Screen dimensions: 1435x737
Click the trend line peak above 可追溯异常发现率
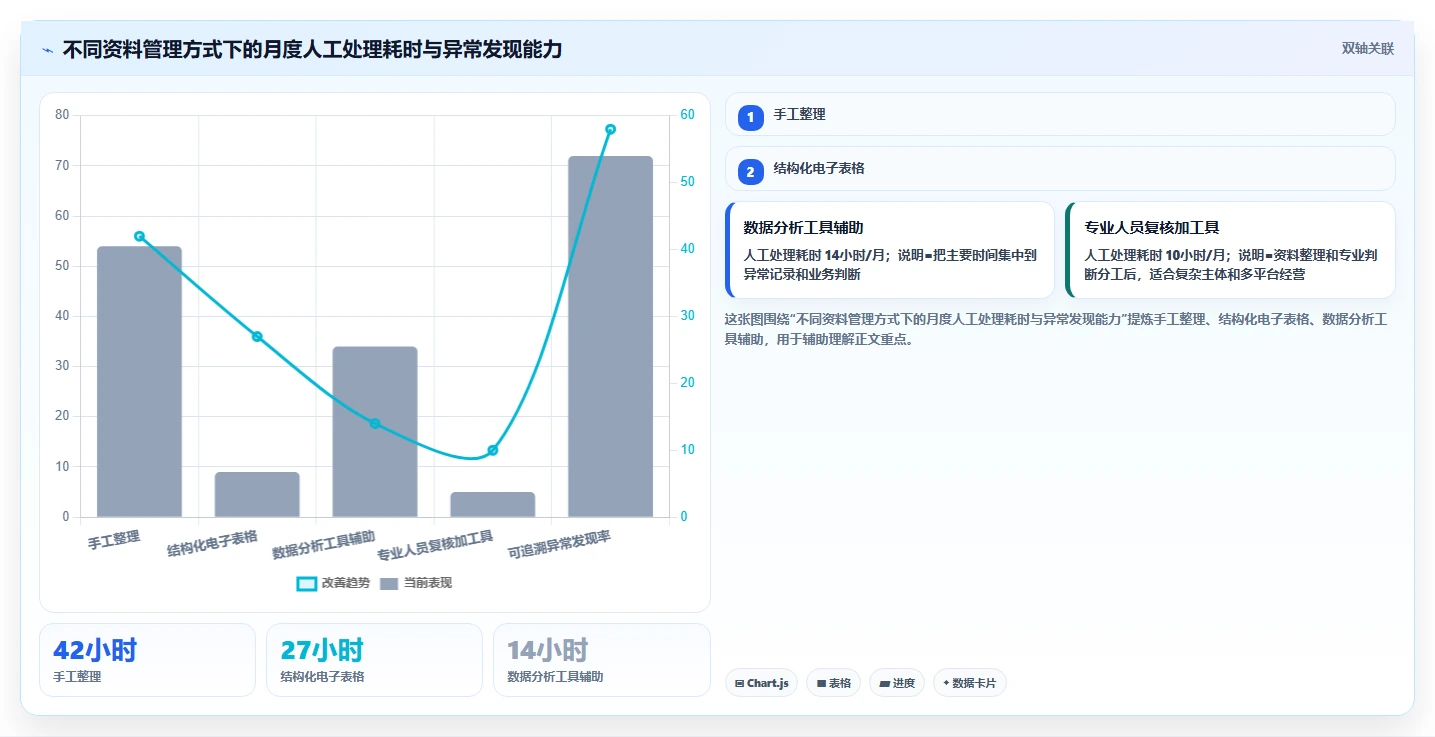[610, 129]
